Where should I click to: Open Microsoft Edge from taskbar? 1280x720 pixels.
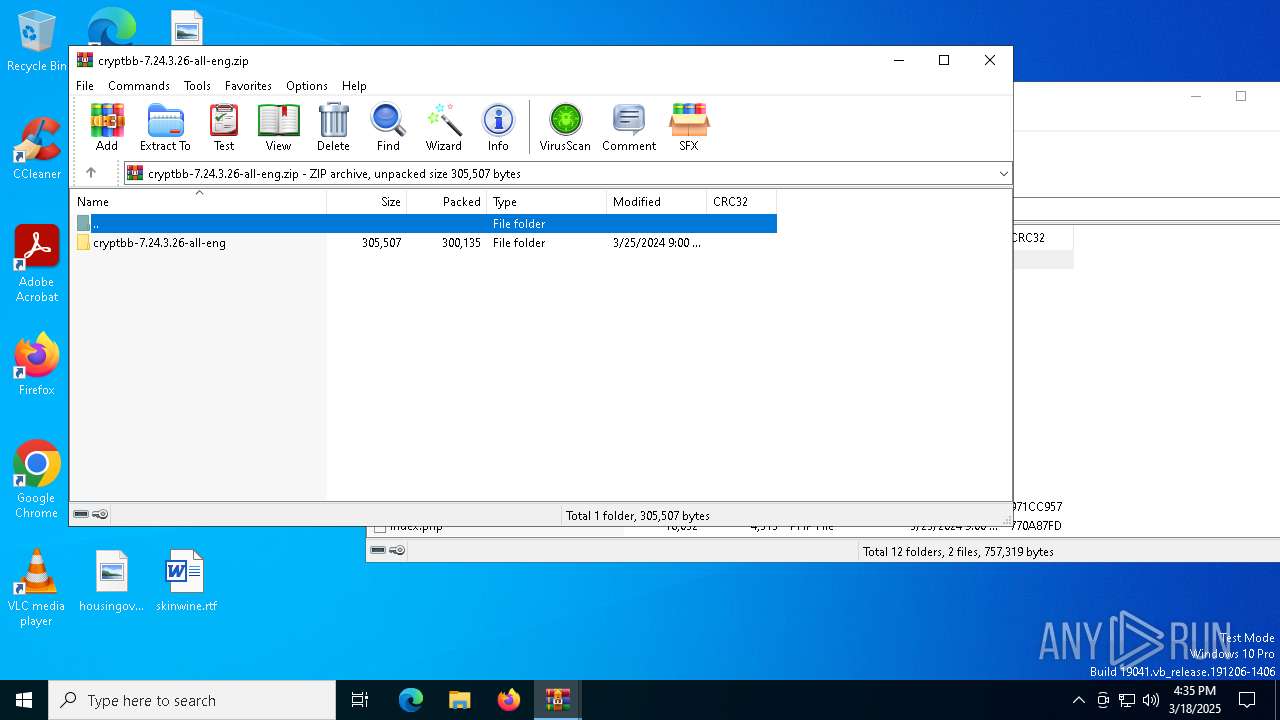point(411,700)
